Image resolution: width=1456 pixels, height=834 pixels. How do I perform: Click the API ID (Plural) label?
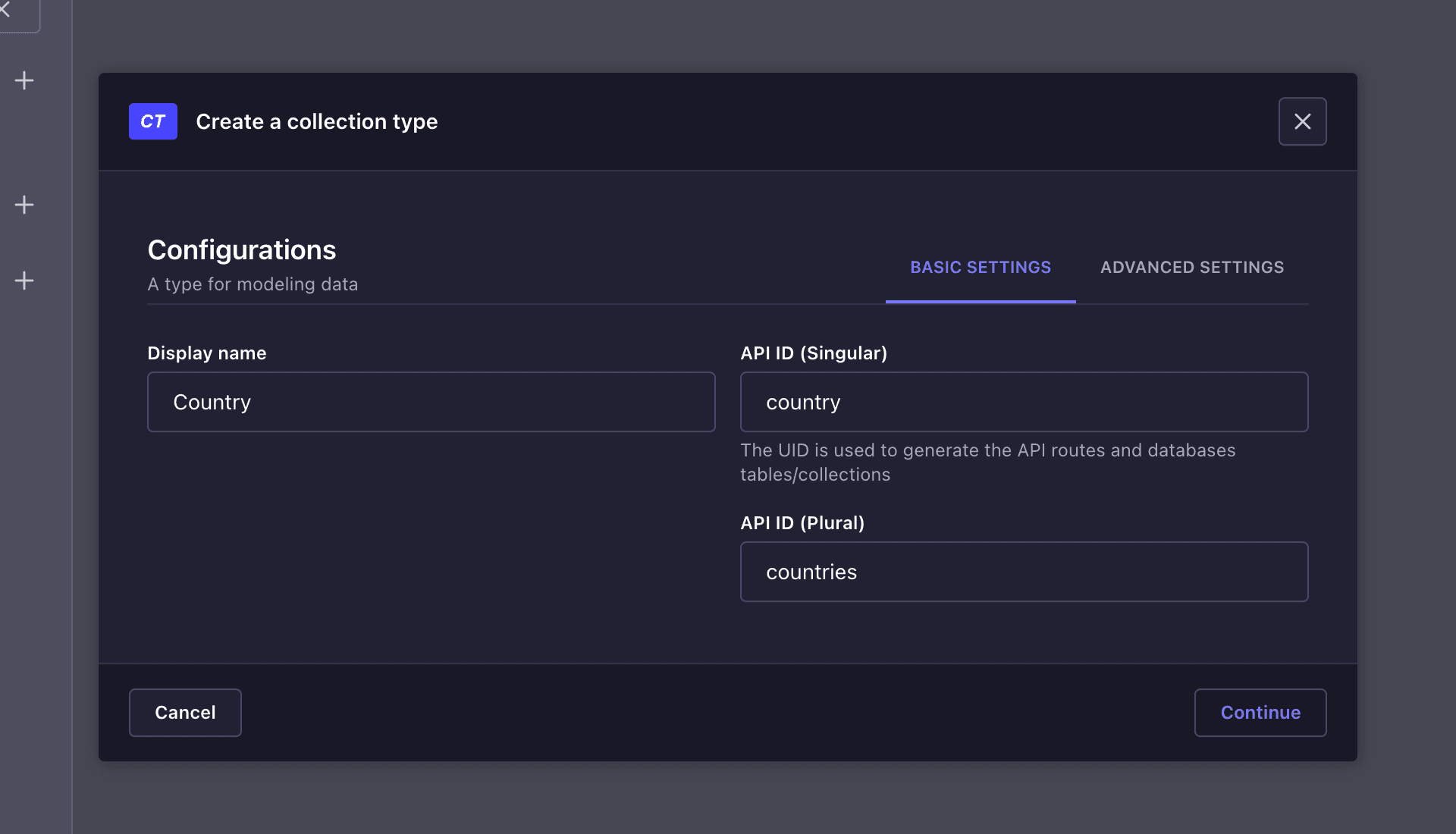point(802,523)
